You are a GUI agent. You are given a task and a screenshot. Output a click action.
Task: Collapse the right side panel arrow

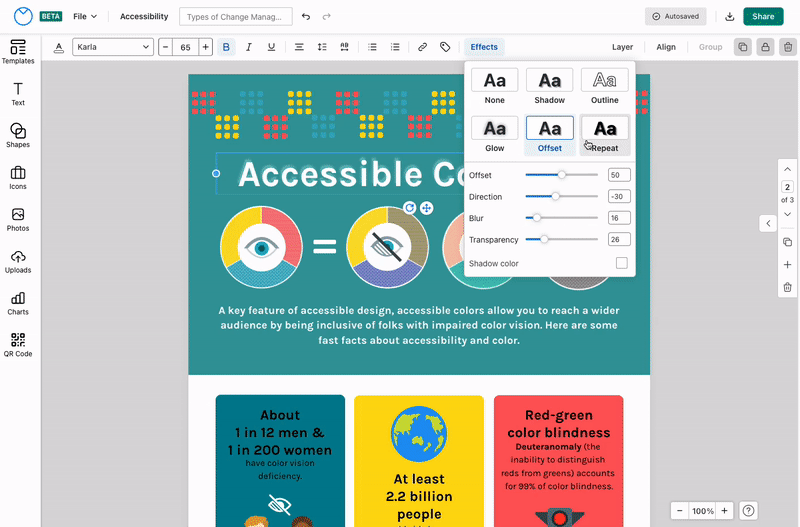point(768,223)
